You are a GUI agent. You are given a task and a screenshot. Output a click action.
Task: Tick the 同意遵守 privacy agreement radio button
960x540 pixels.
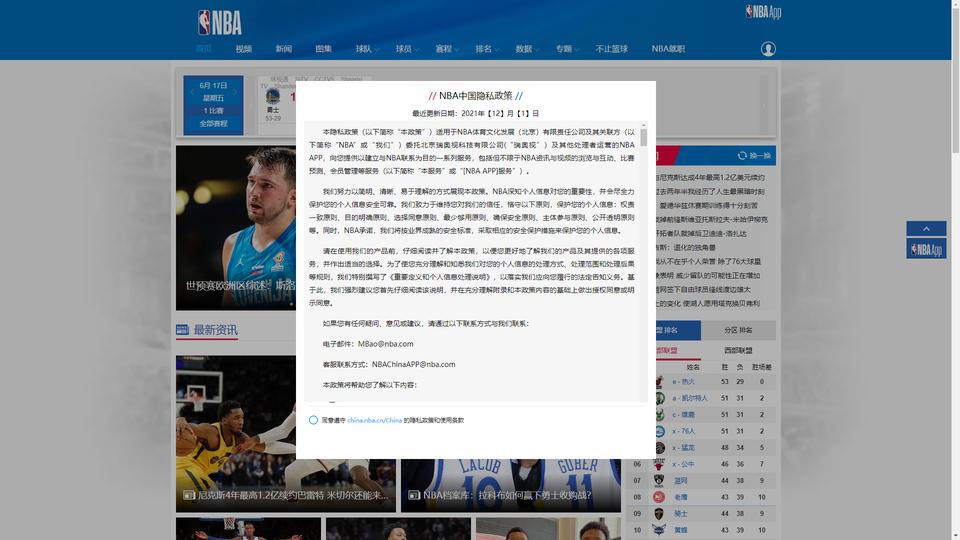coord(313,420)
